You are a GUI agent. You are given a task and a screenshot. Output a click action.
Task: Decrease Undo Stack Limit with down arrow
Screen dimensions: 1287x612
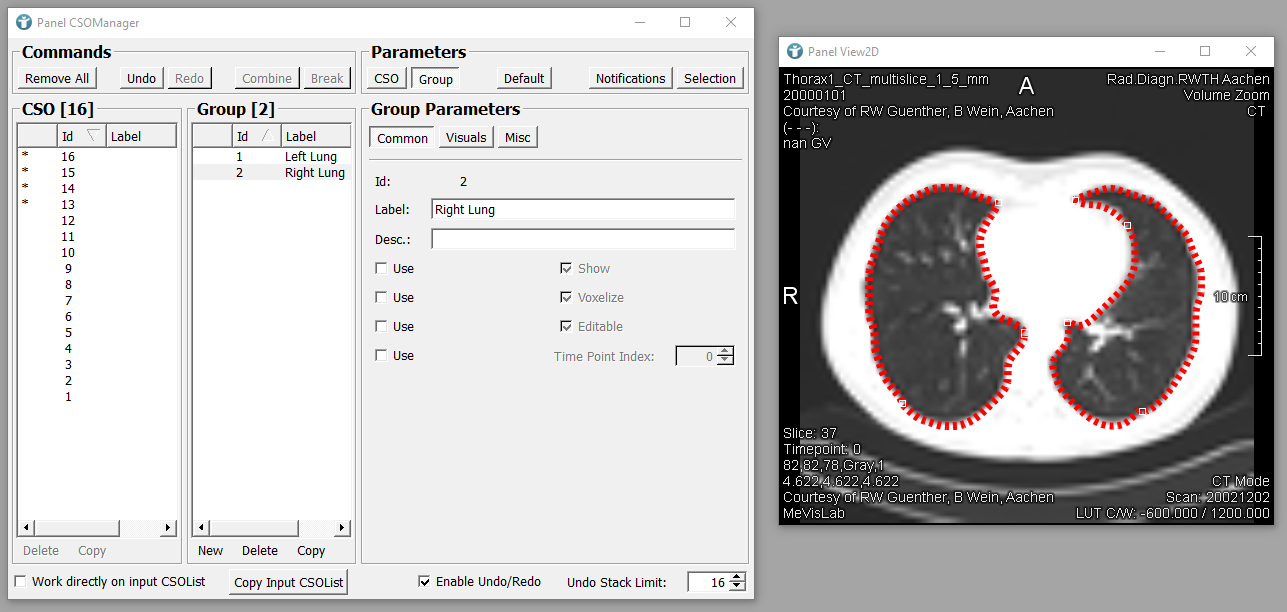(x=738, y=587)
